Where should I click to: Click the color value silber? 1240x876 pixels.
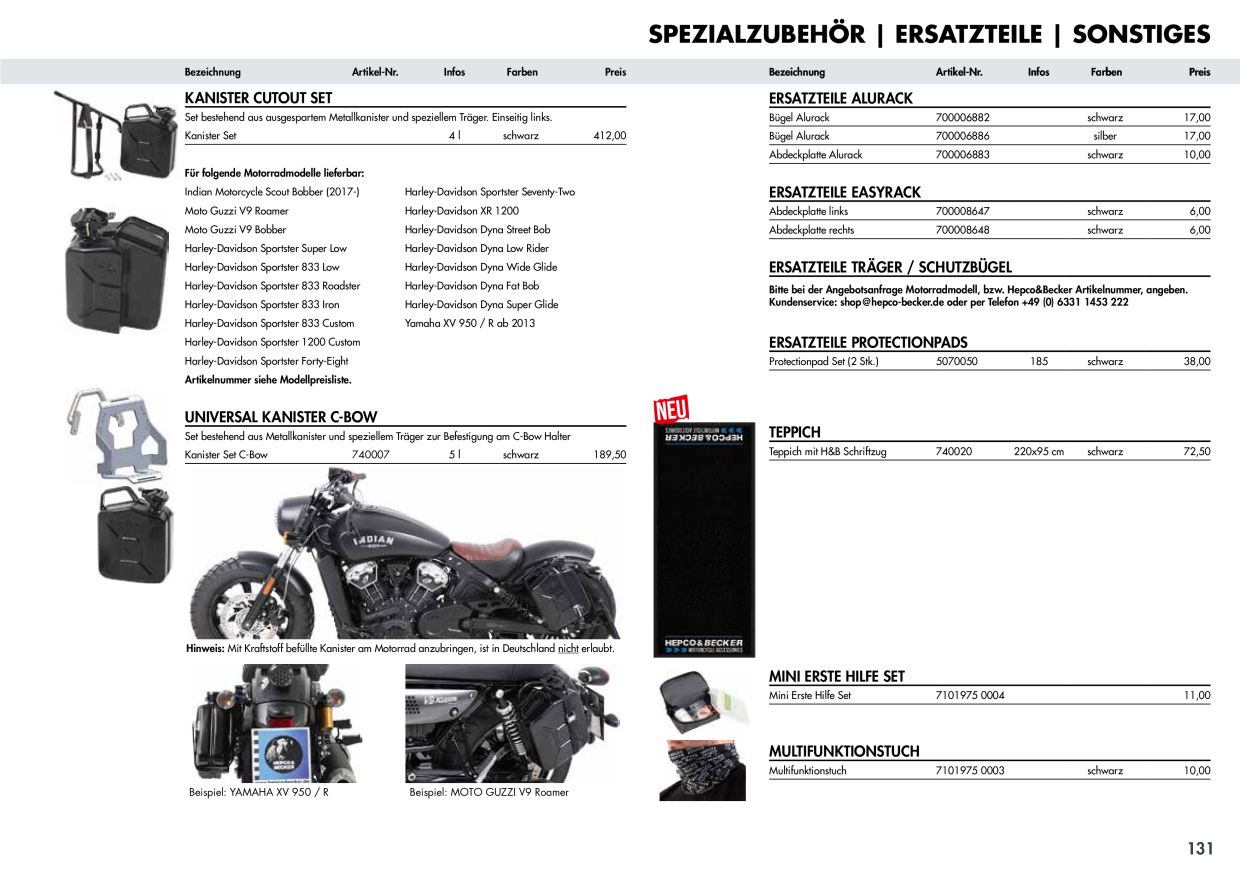pyautogui.click(x=1105, y=136)
